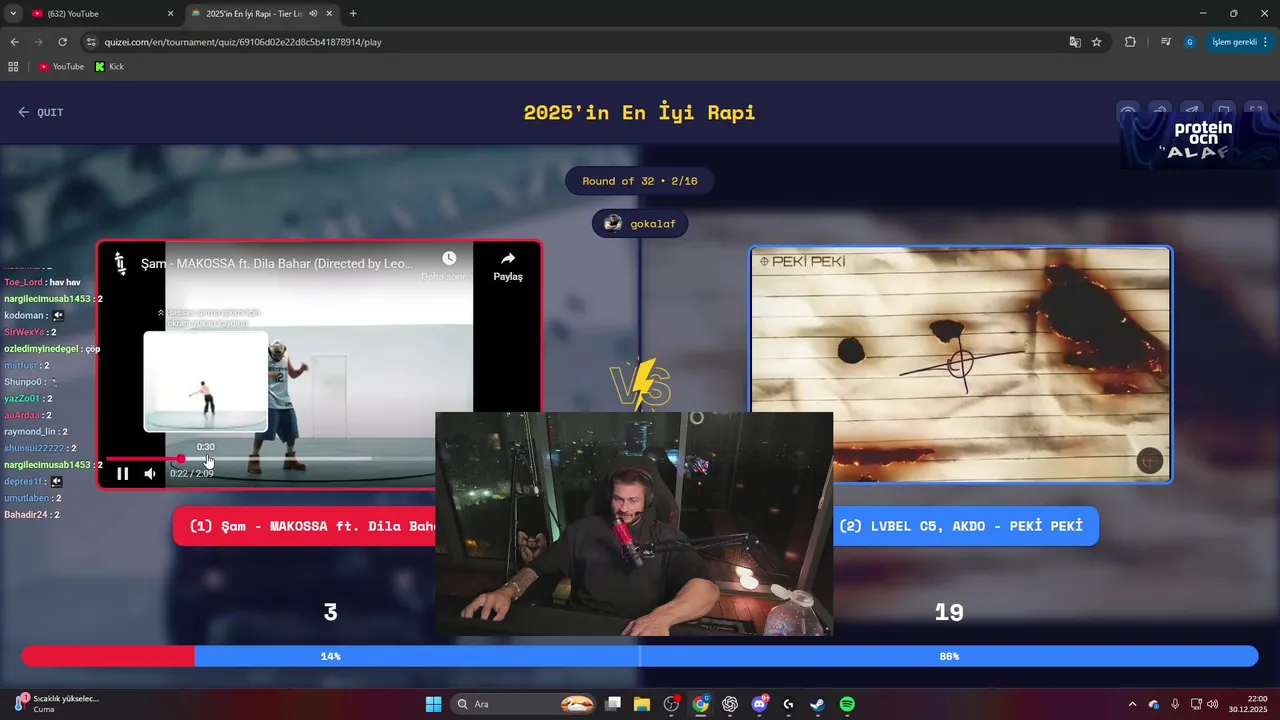Reload the current page

62,42
